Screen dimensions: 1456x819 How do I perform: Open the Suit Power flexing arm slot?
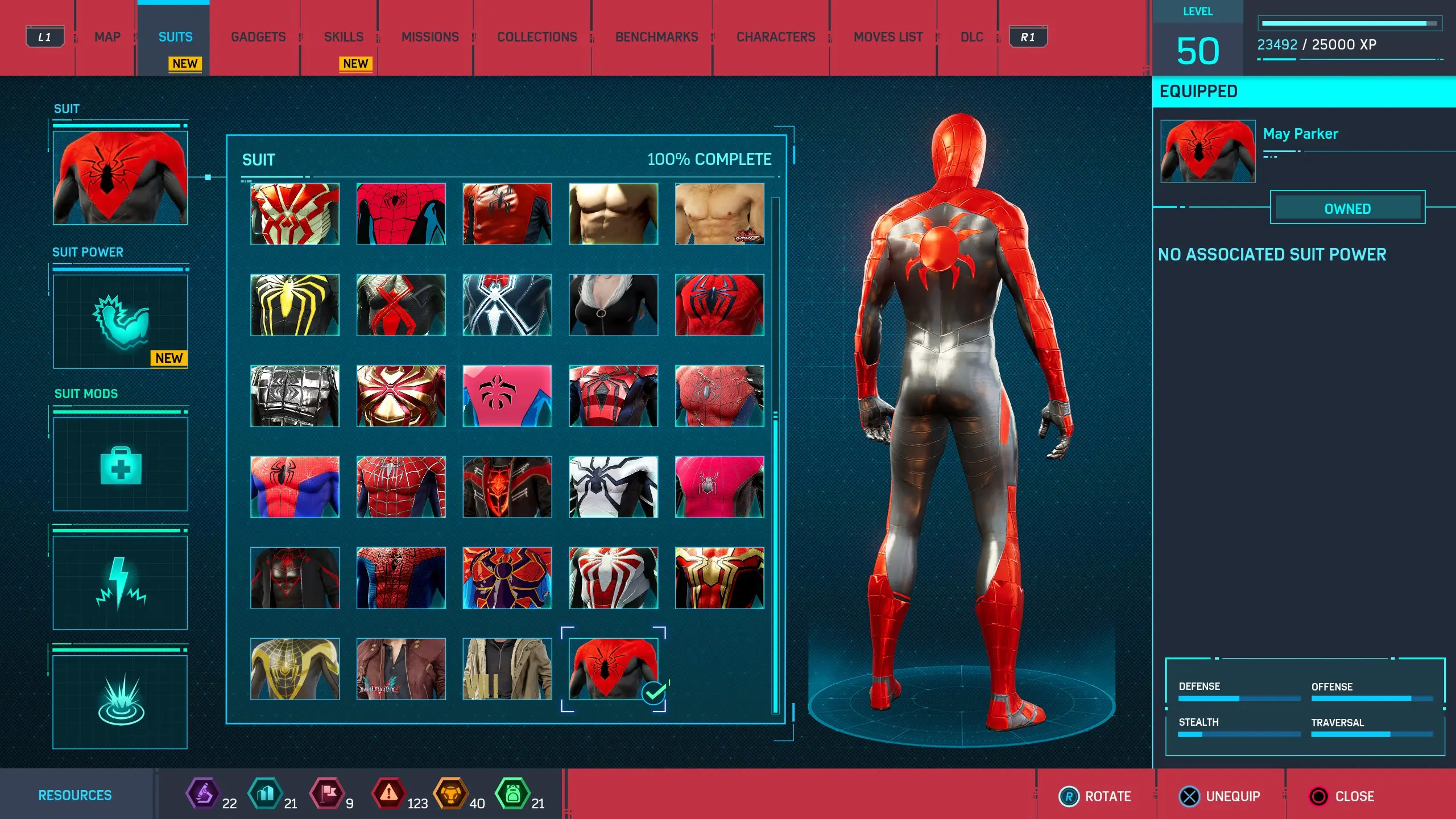click(120, 321)
